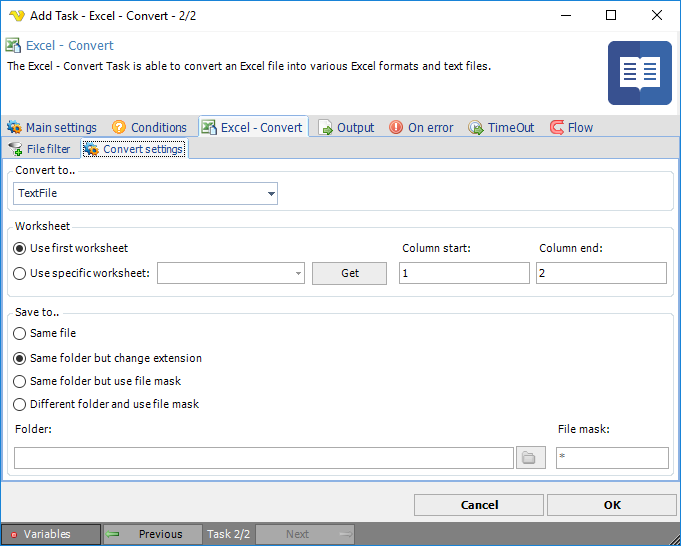The width and height of the screenshot is (681, 546).
Task: Click the Task 2/2 indicator label
Action: pyautogui.click(x=228, y=534)
